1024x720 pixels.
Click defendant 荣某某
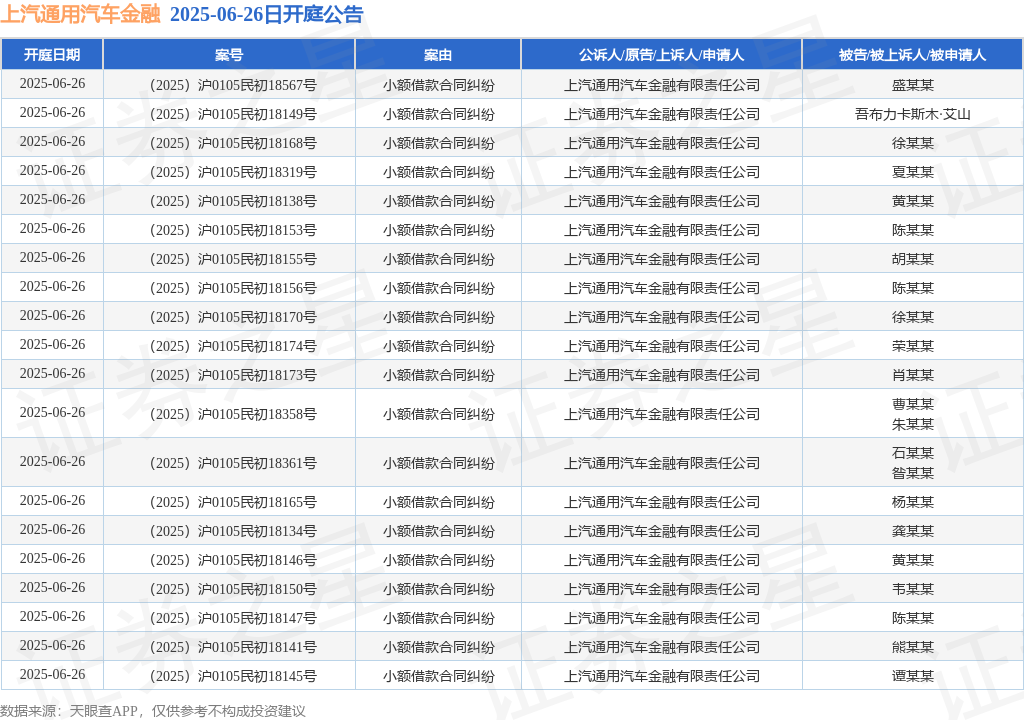click(913, 346)
